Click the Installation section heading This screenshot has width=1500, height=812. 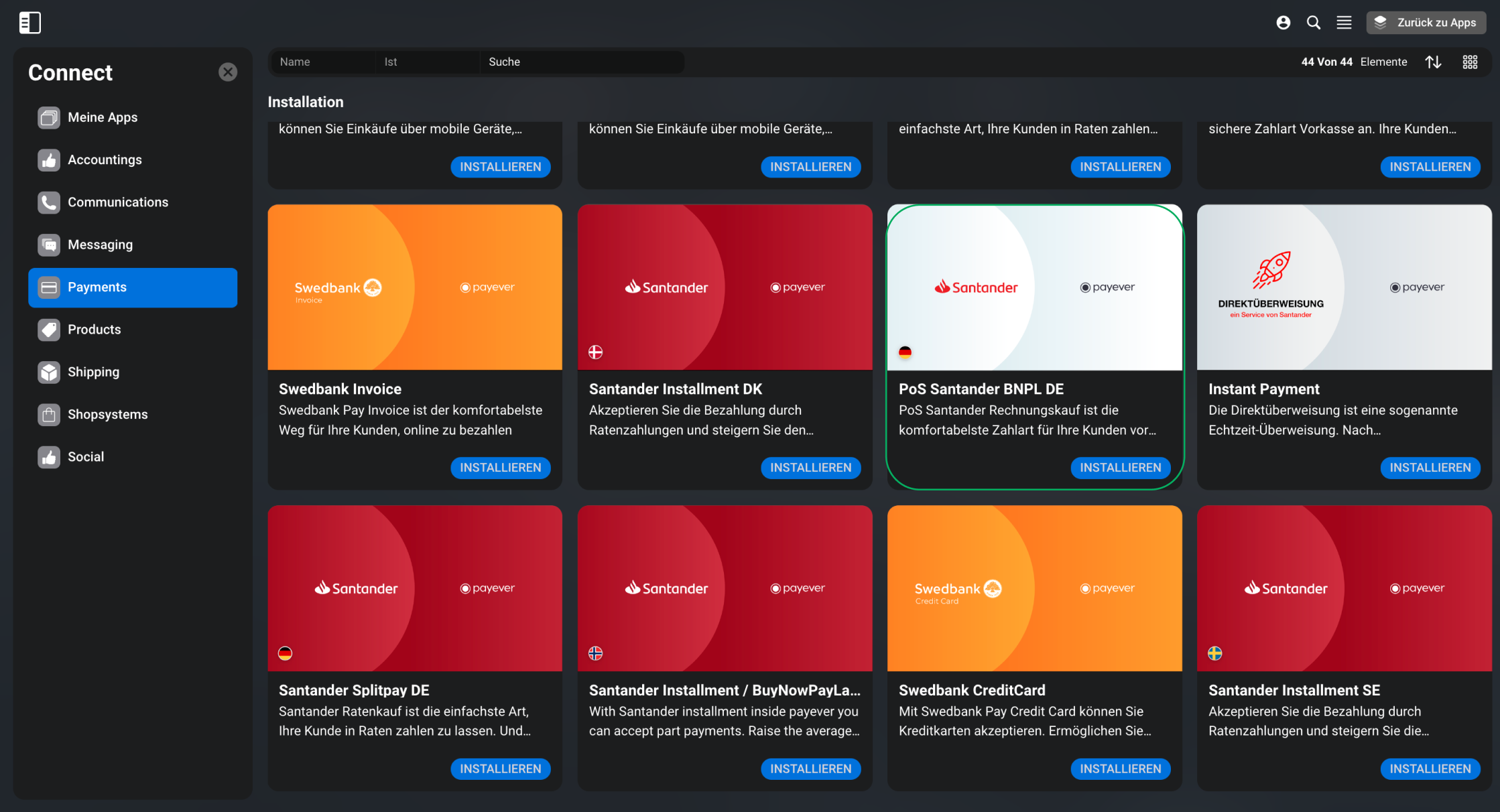pos(306,102)
